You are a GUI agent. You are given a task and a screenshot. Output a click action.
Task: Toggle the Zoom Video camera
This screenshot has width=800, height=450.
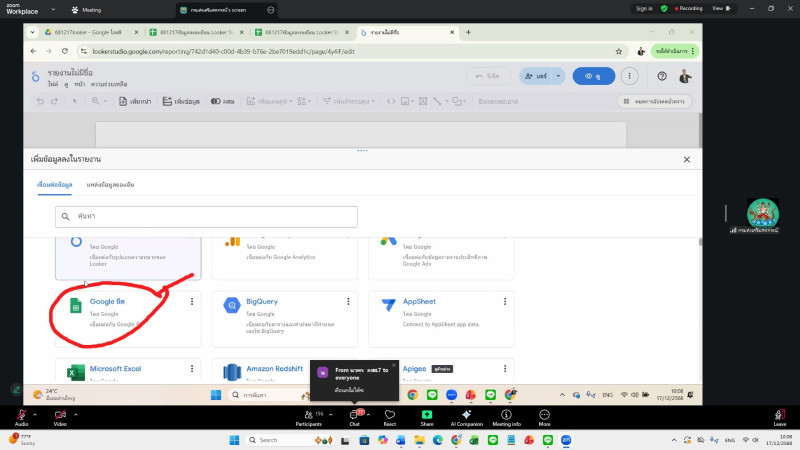click(x=59, y=416)
